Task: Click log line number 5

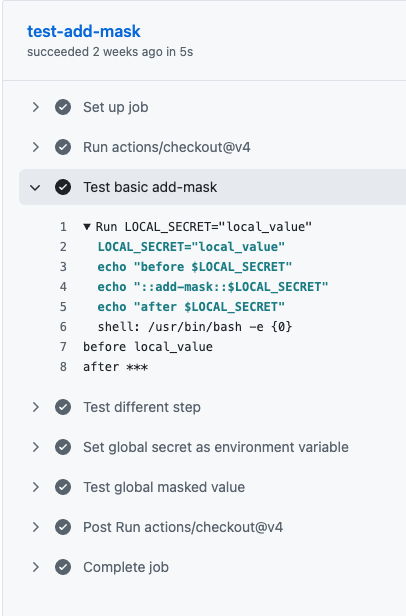Action: coord(63,307)
